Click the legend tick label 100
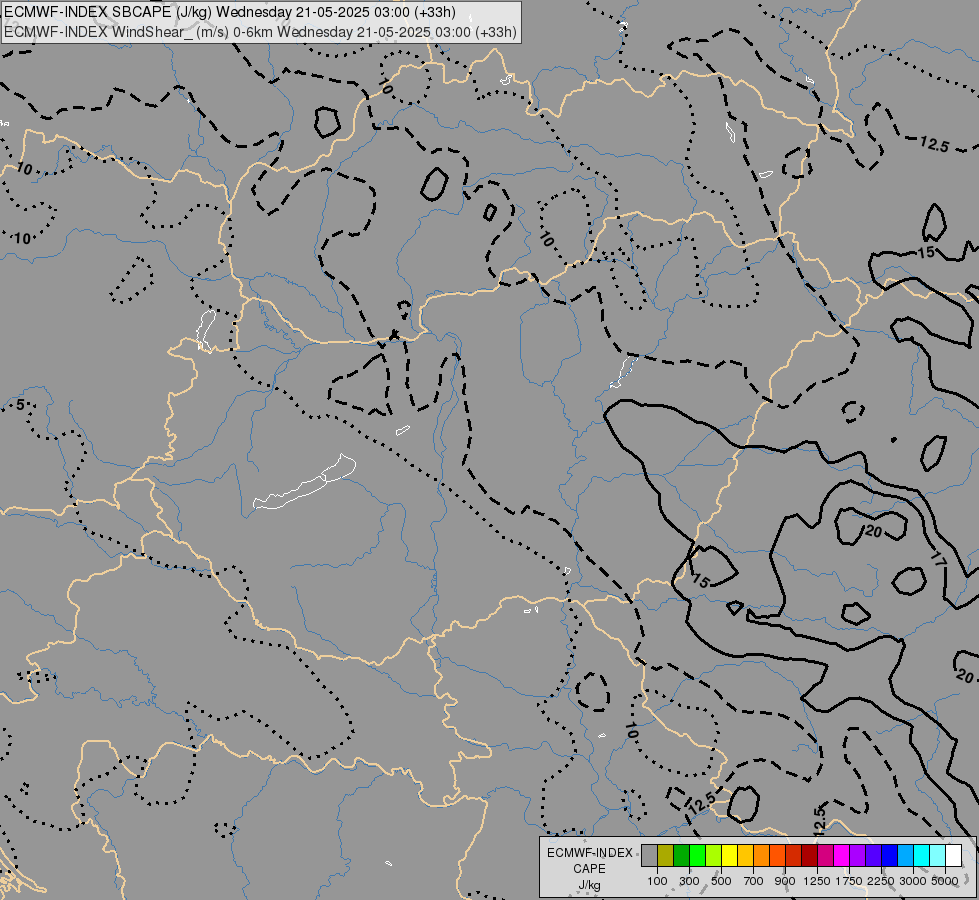Viewport: 979px width, 900px height. pyautogui.click(x=657, y=881)
